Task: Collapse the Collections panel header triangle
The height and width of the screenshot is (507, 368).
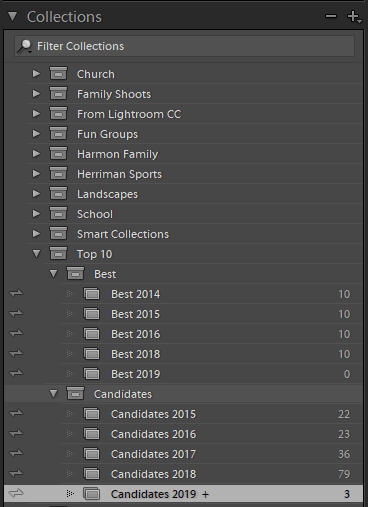Action: click(x=13, y=17)
